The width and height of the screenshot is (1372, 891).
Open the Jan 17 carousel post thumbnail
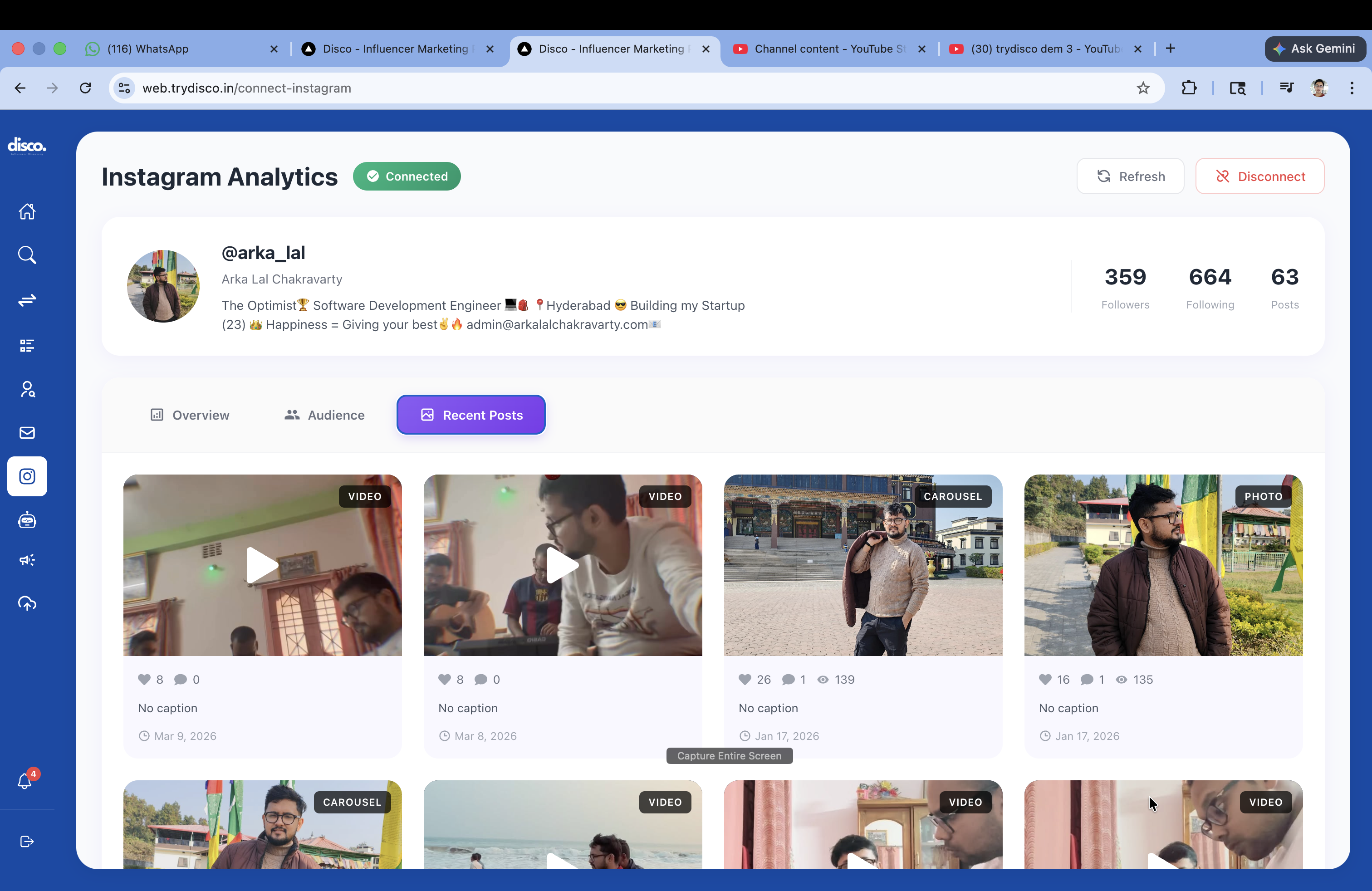pyautogui.click(x=863, y=565)
